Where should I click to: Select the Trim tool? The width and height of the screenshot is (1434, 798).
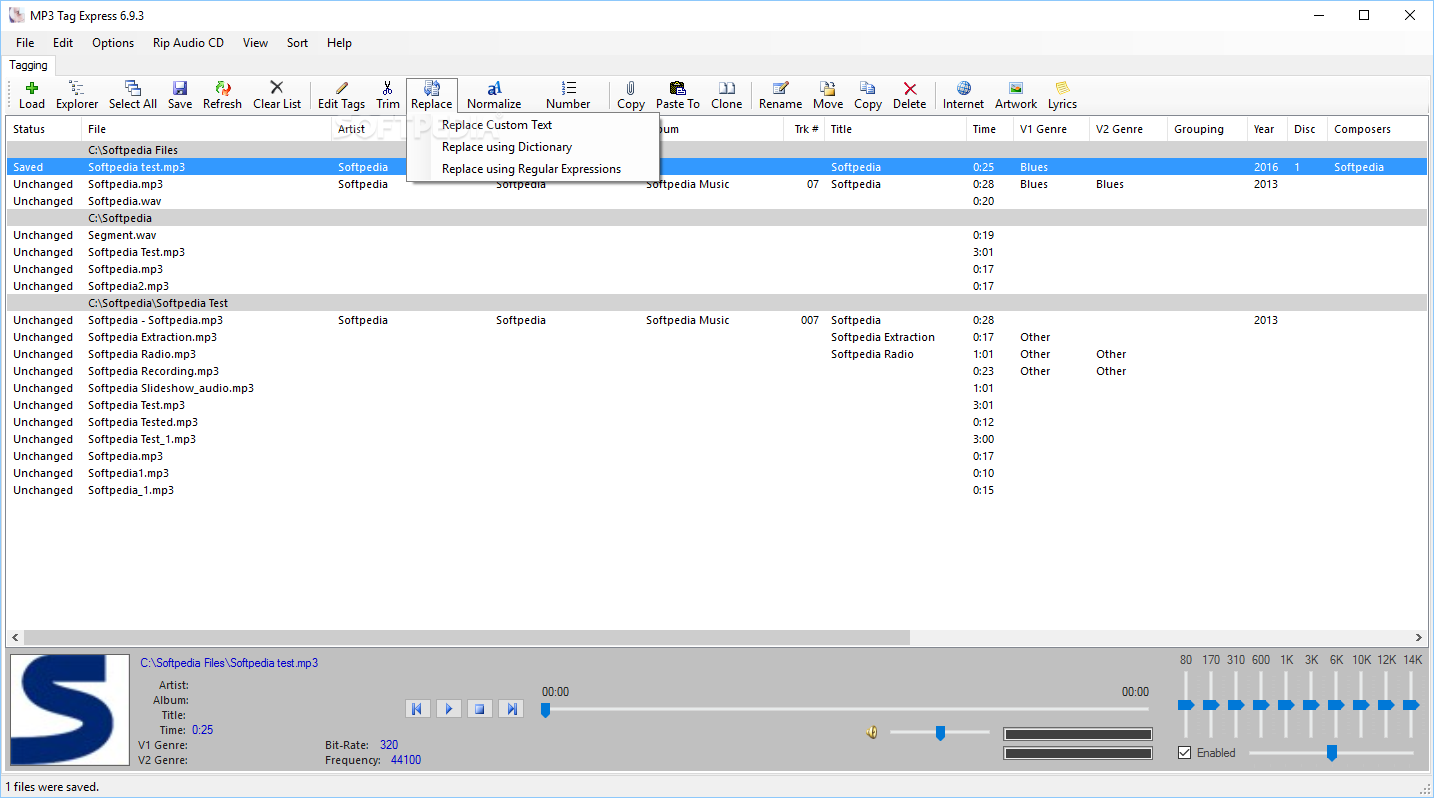[x=388, y=96]
